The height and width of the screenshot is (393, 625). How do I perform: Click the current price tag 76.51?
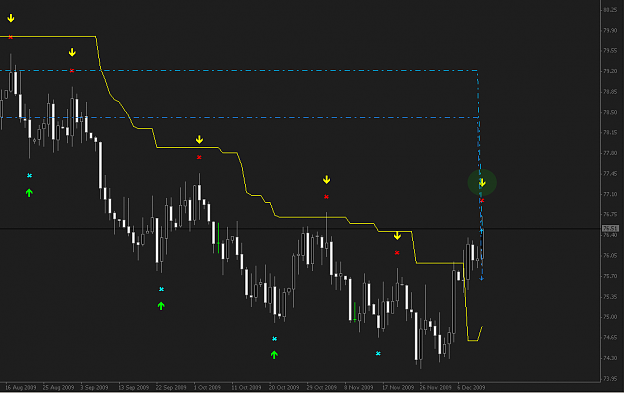[610, 228]
